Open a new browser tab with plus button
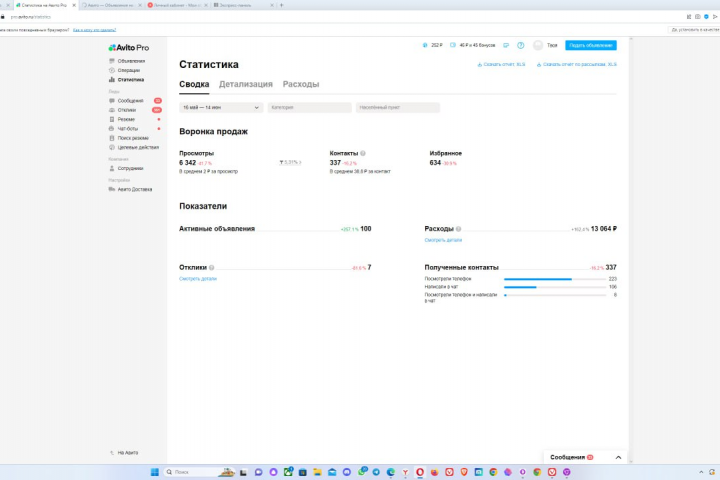Screen dimensions: 720x480 [281, 5]
